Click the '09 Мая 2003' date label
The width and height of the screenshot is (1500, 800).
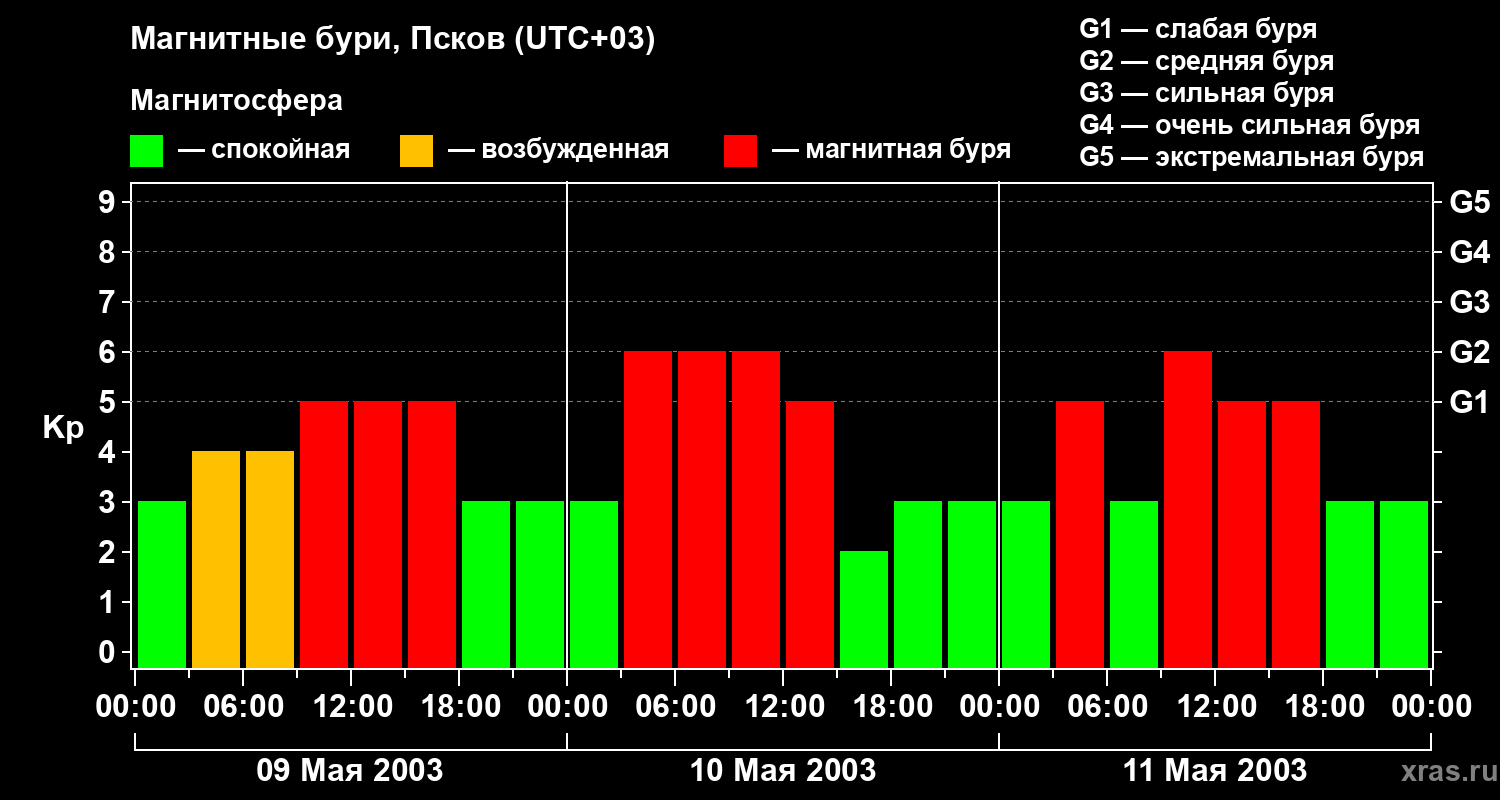pos(350,771)
